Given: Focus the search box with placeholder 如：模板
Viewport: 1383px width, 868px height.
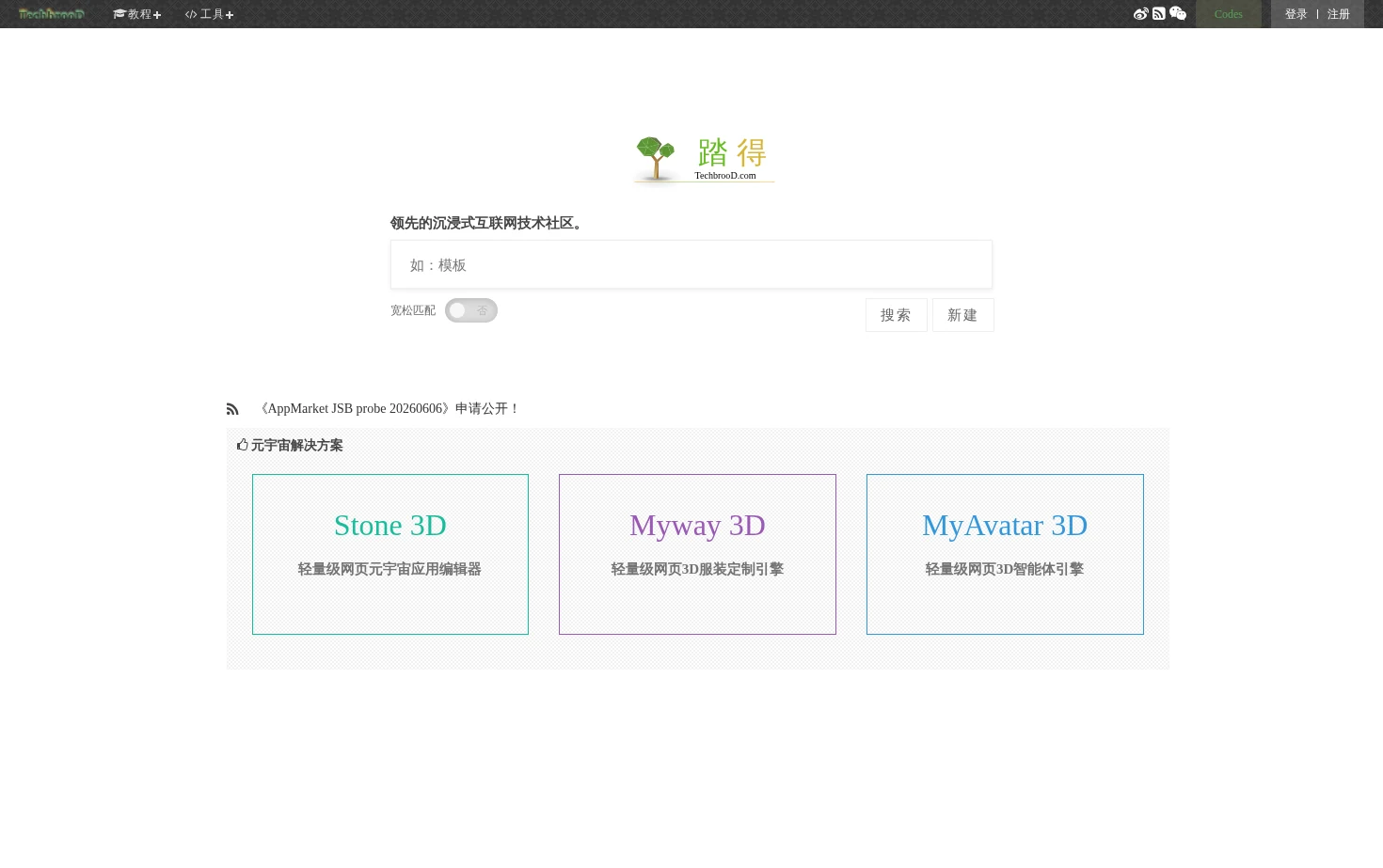Looking at the screenshot, I should pos(691,264).
